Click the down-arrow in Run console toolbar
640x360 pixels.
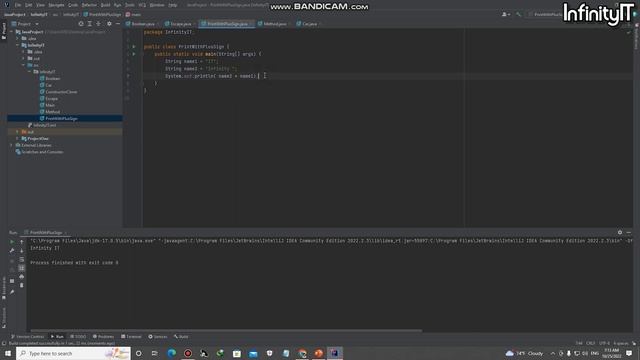[x=22, y=251]
